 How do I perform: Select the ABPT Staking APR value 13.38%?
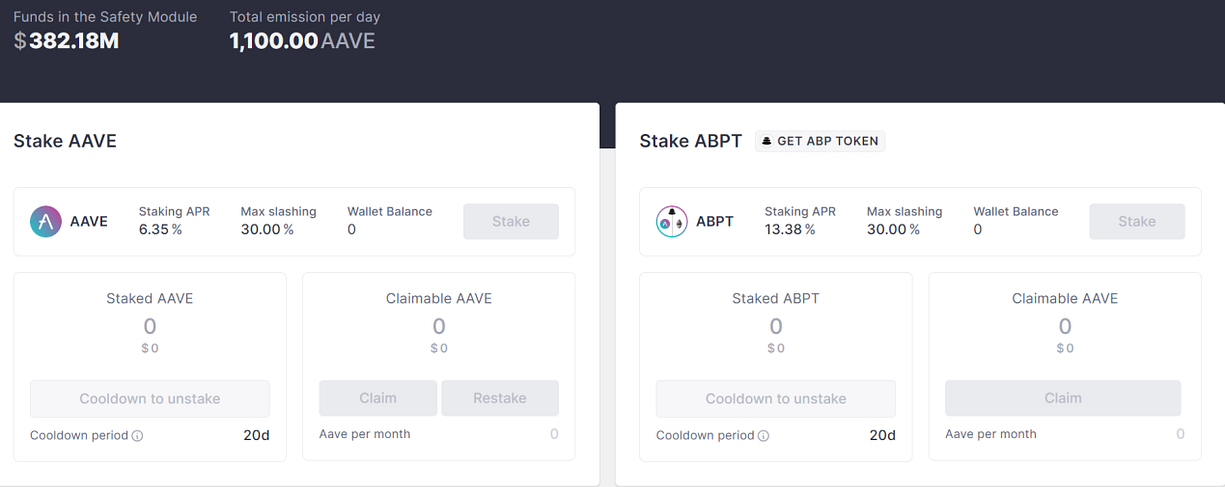[x=790, y=230]
